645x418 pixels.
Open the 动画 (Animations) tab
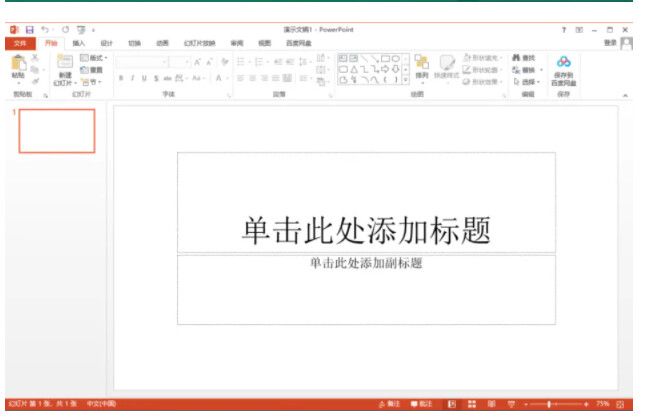tap(162, 43)
